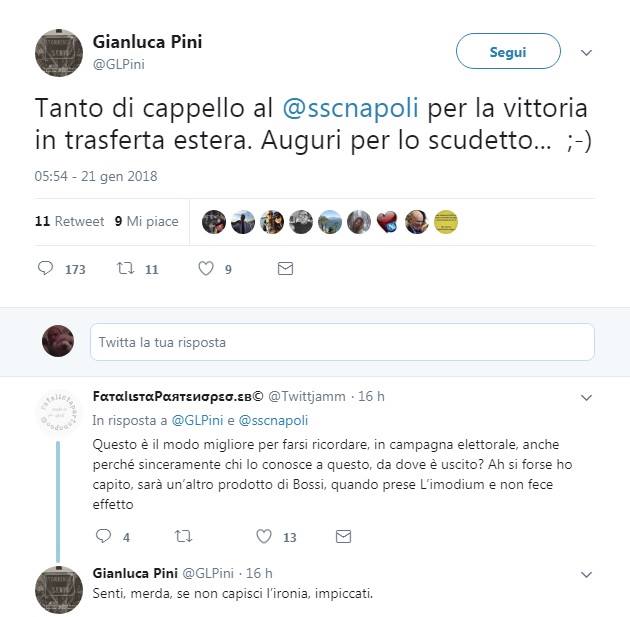Click the reply bubble icon on main tweet
Screen dimensions: 630x617
45,268
